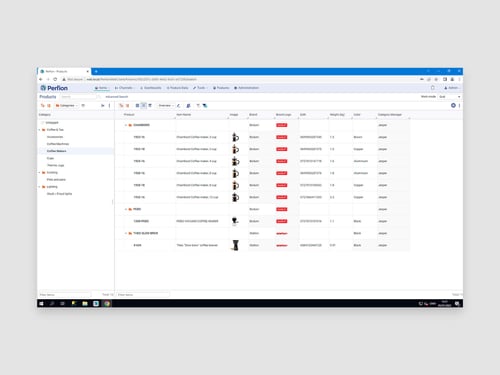Screen dimensions: 500x375
Task: Click the filter icon in grid toolbar
Action: 198,106
